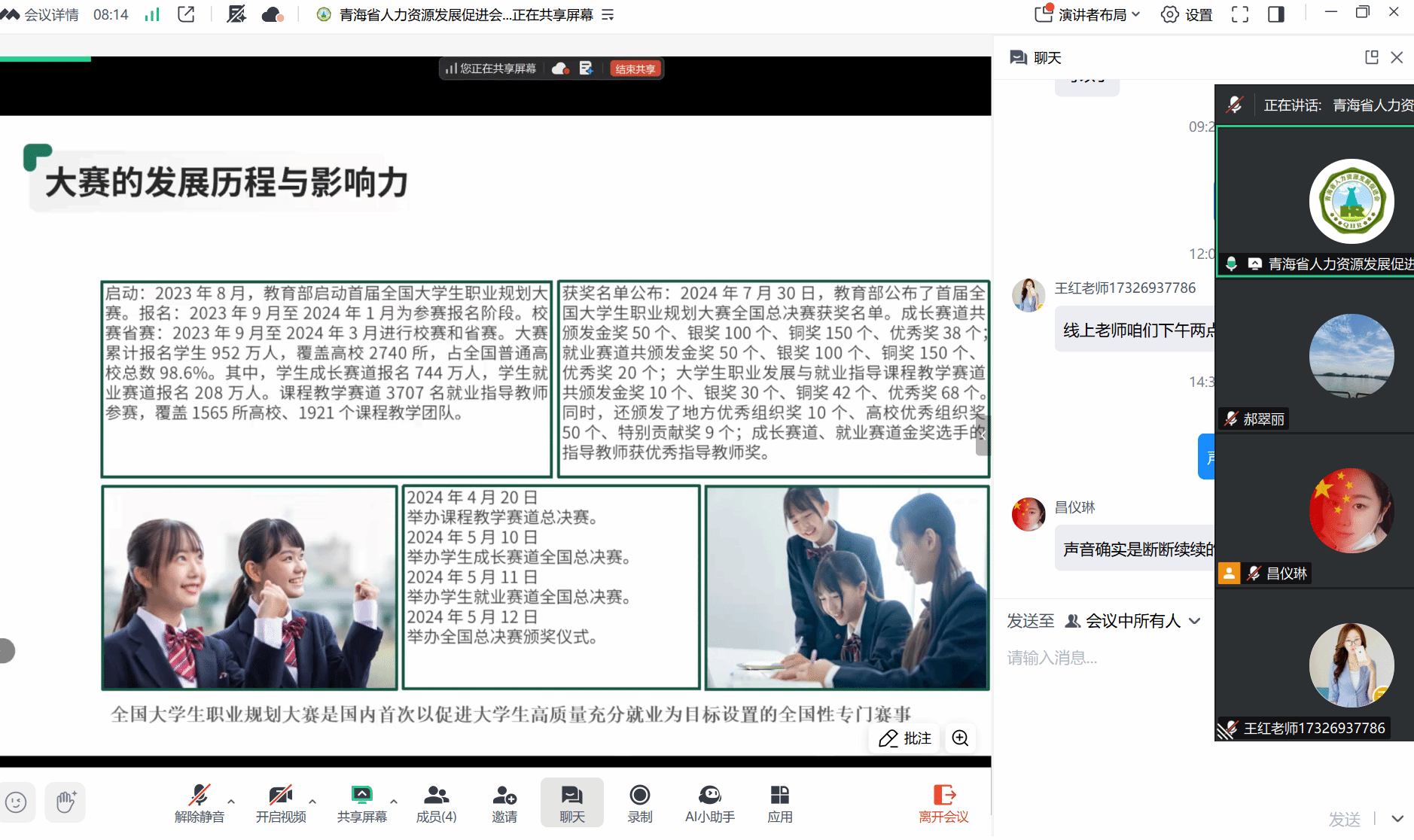
Task: Click chat message 线上老师咱们下午两点
Action: [1135, 330]
